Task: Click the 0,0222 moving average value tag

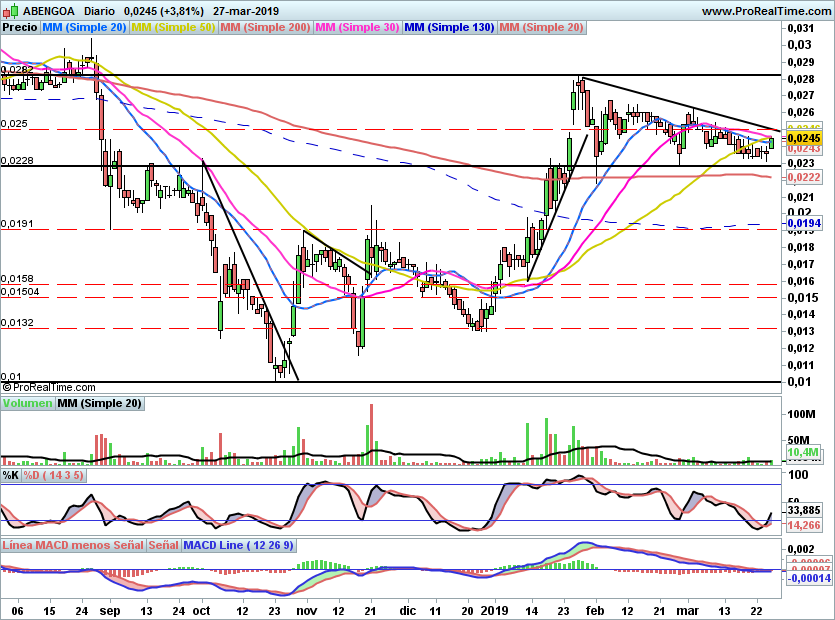Action: (x=804, y=177)
